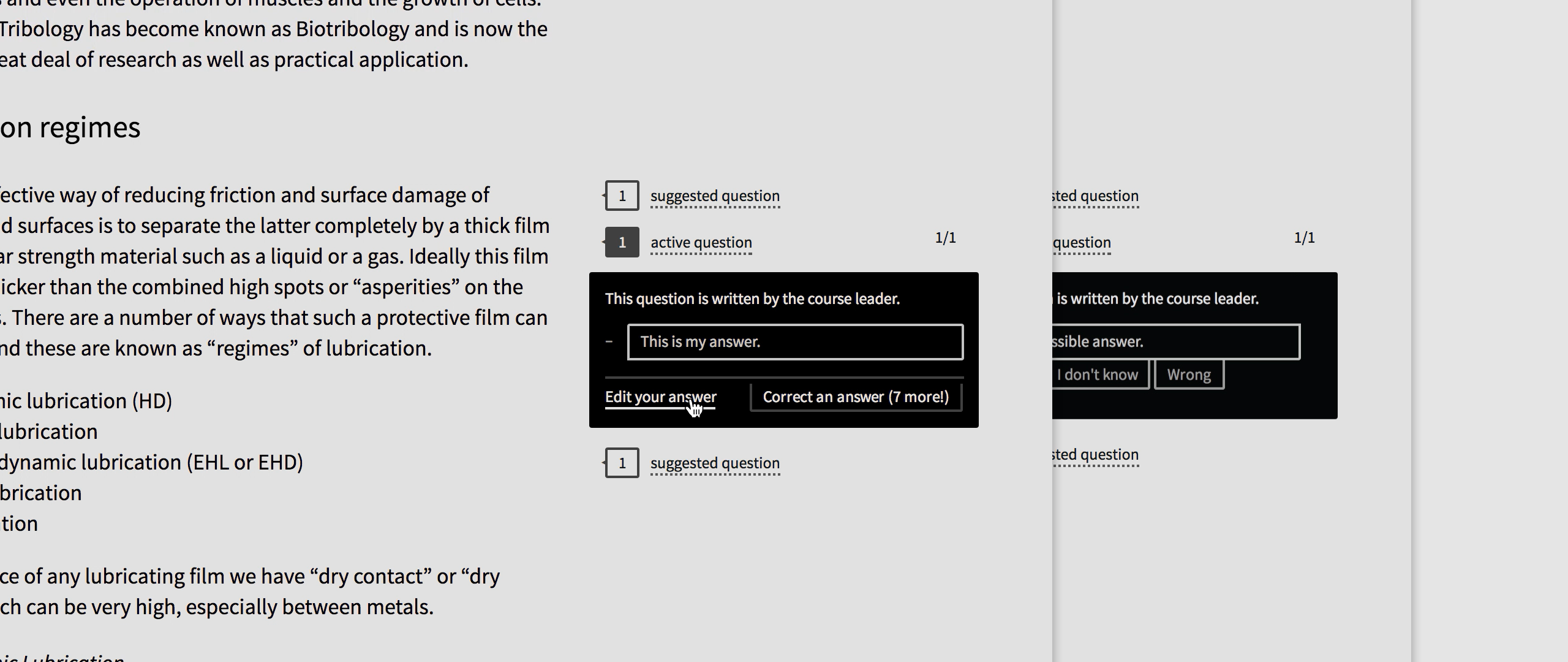Click the "1/1" progress counter on left panel

pyautogui.click(x=946, y=238)
